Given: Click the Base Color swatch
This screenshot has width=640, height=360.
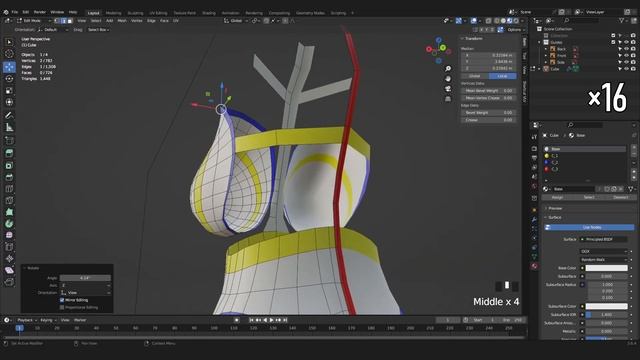Looking at the screenshot, I should [607, 268].
